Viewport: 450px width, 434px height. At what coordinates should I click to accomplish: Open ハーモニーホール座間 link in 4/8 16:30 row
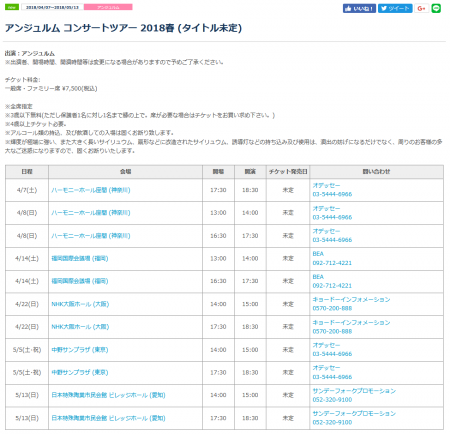91,236
